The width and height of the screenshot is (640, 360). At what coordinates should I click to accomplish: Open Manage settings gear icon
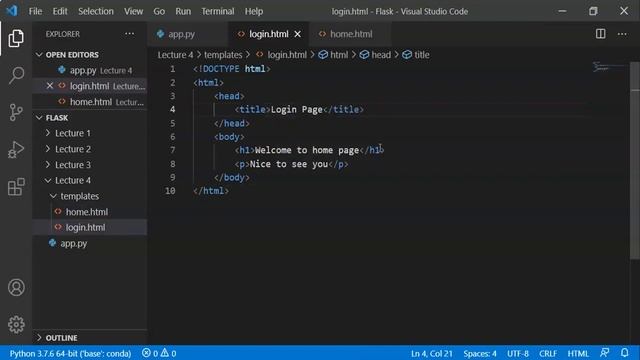click(x=16, y=324)
